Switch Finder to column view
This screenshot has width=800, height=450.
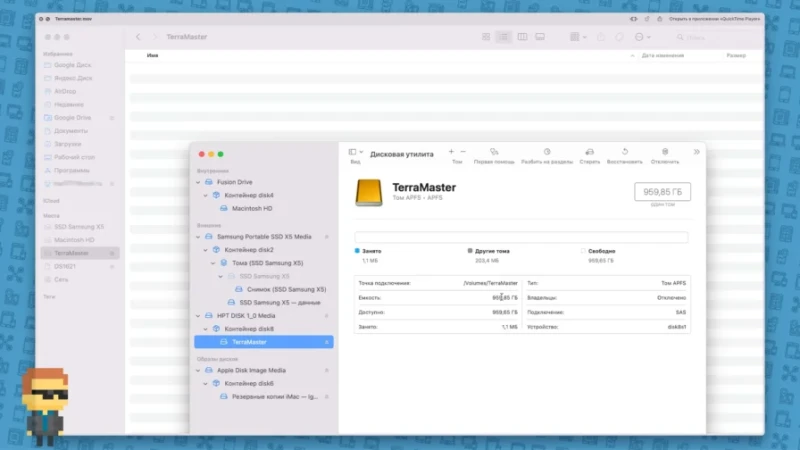click(522, 37)
